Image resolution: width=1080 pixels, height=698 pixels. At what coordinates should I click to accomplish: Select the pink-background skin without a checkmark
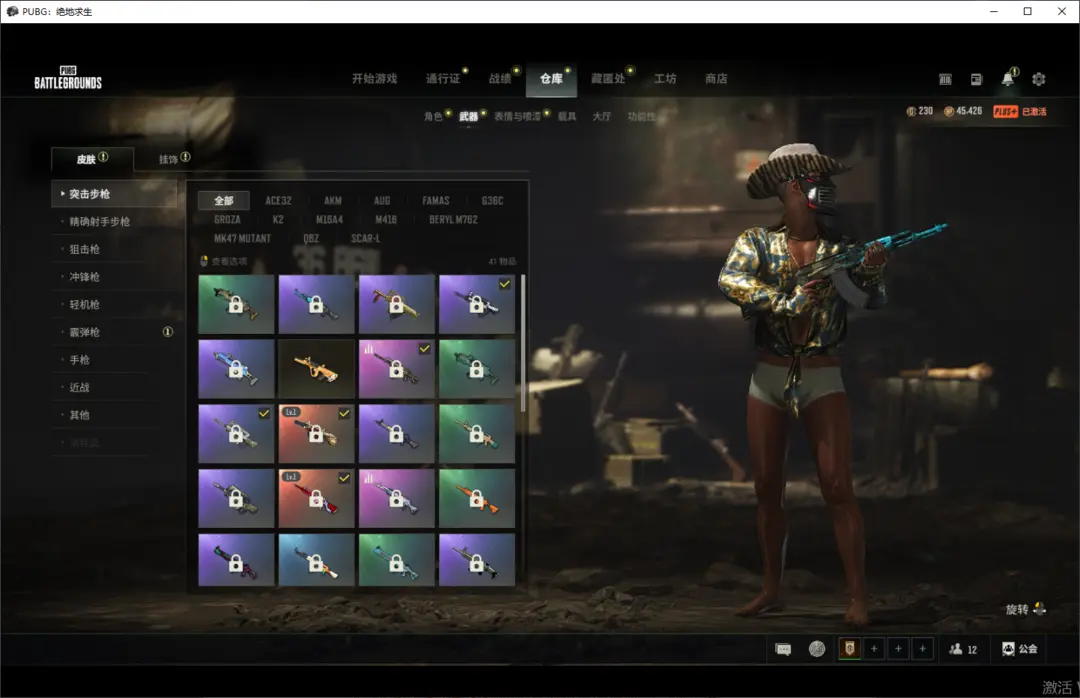396,498
